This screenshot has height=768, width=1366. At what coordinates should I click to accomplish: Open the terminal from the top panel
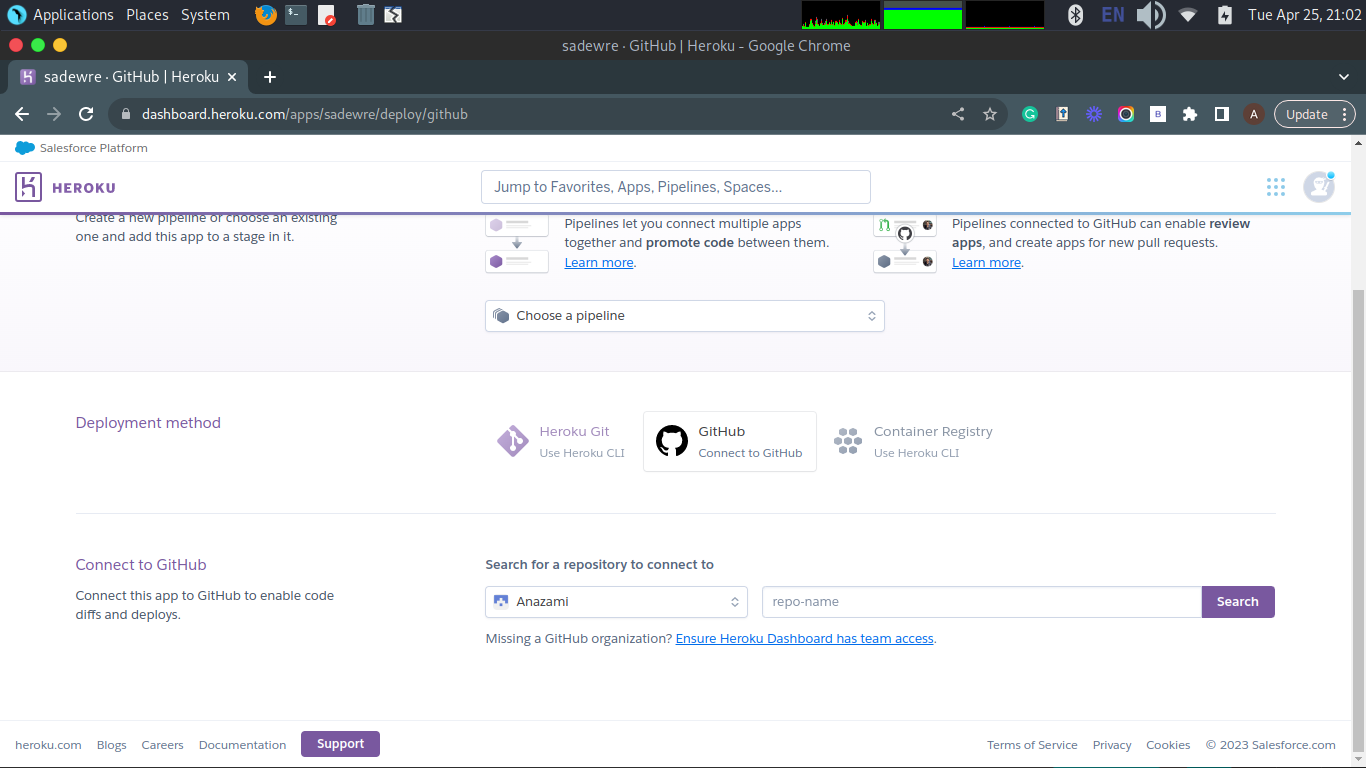click(x=294, y=14)
